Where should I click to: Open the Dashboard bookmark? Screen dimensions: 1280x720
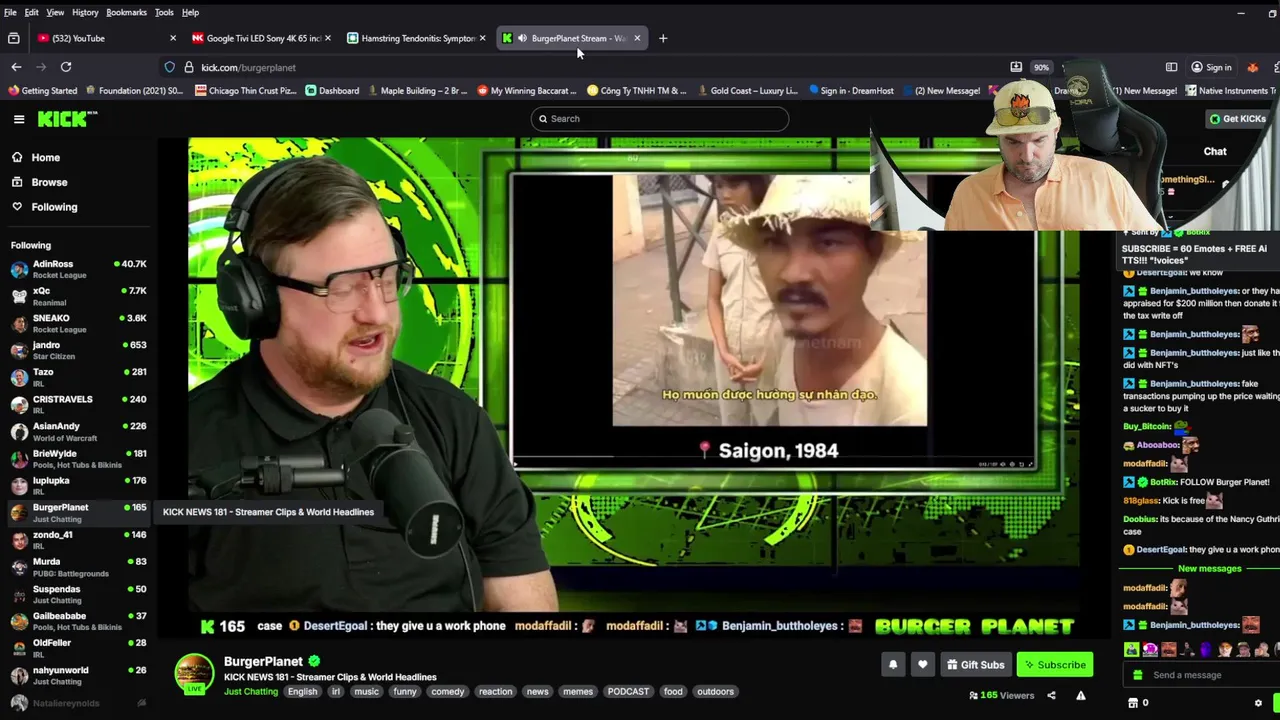332,90
